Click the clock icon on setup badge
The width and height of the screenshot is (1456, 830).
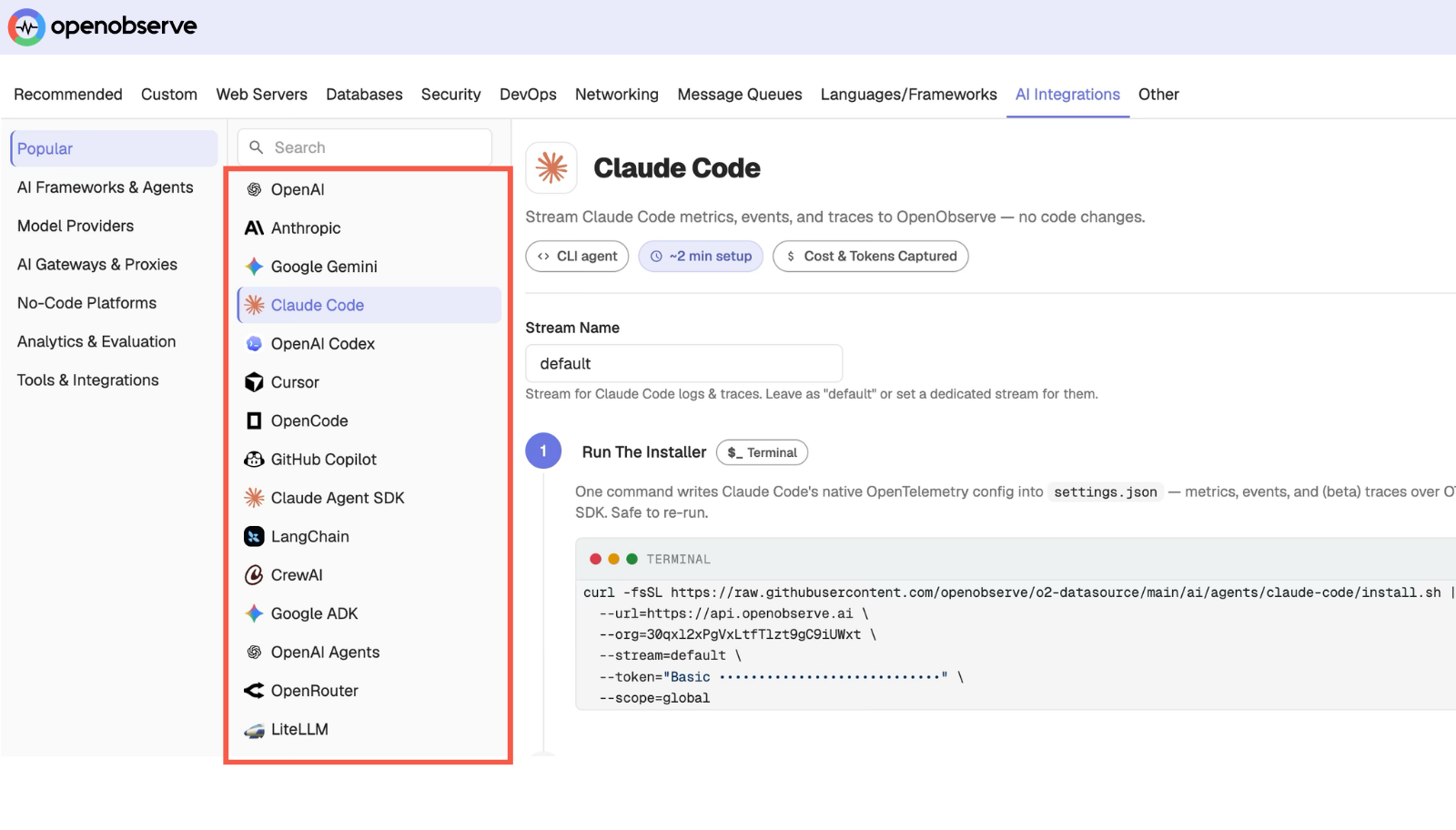pos(656,257)
